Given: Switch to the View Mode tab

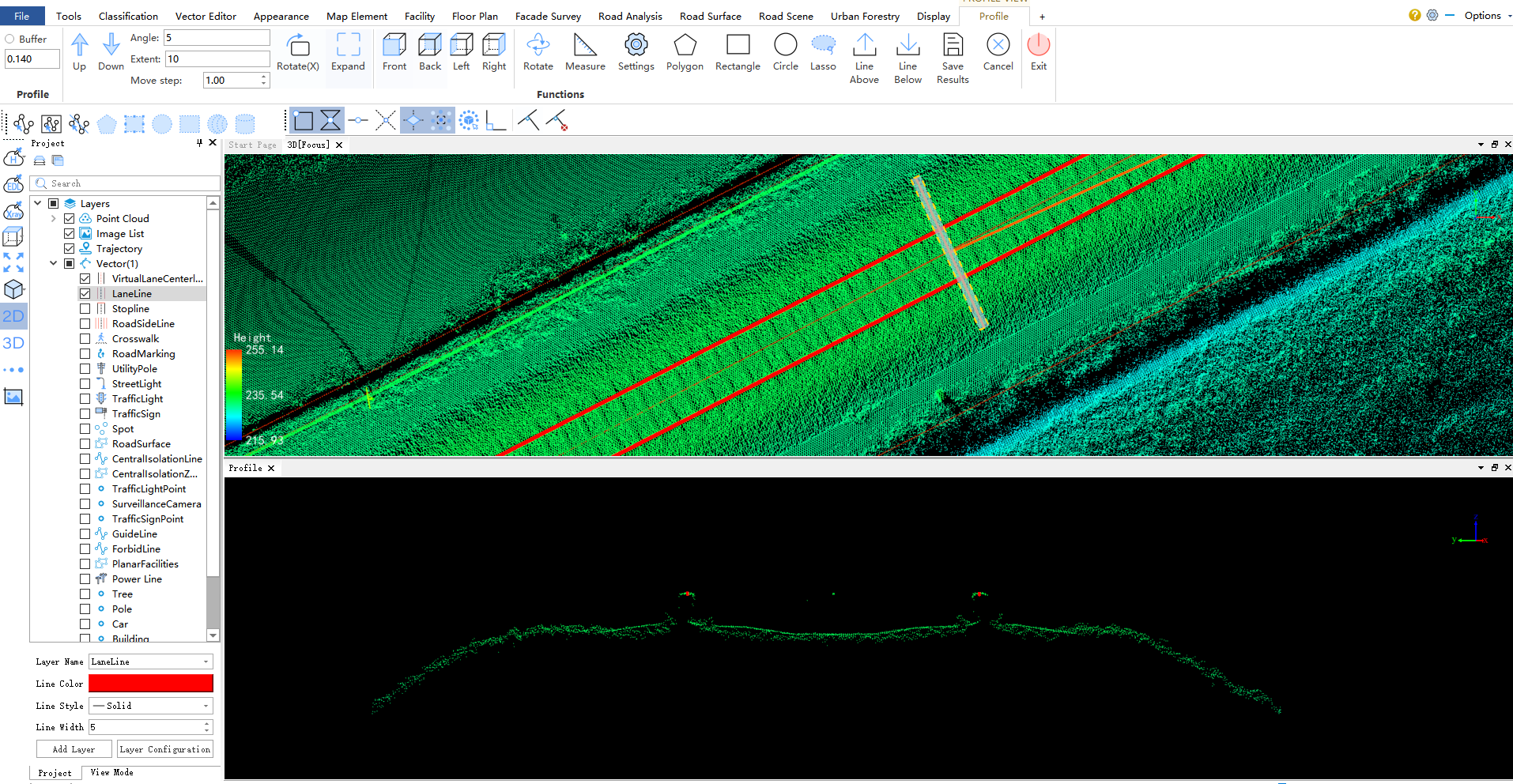Looking at the screenshot, I should (x=111, y=772).
